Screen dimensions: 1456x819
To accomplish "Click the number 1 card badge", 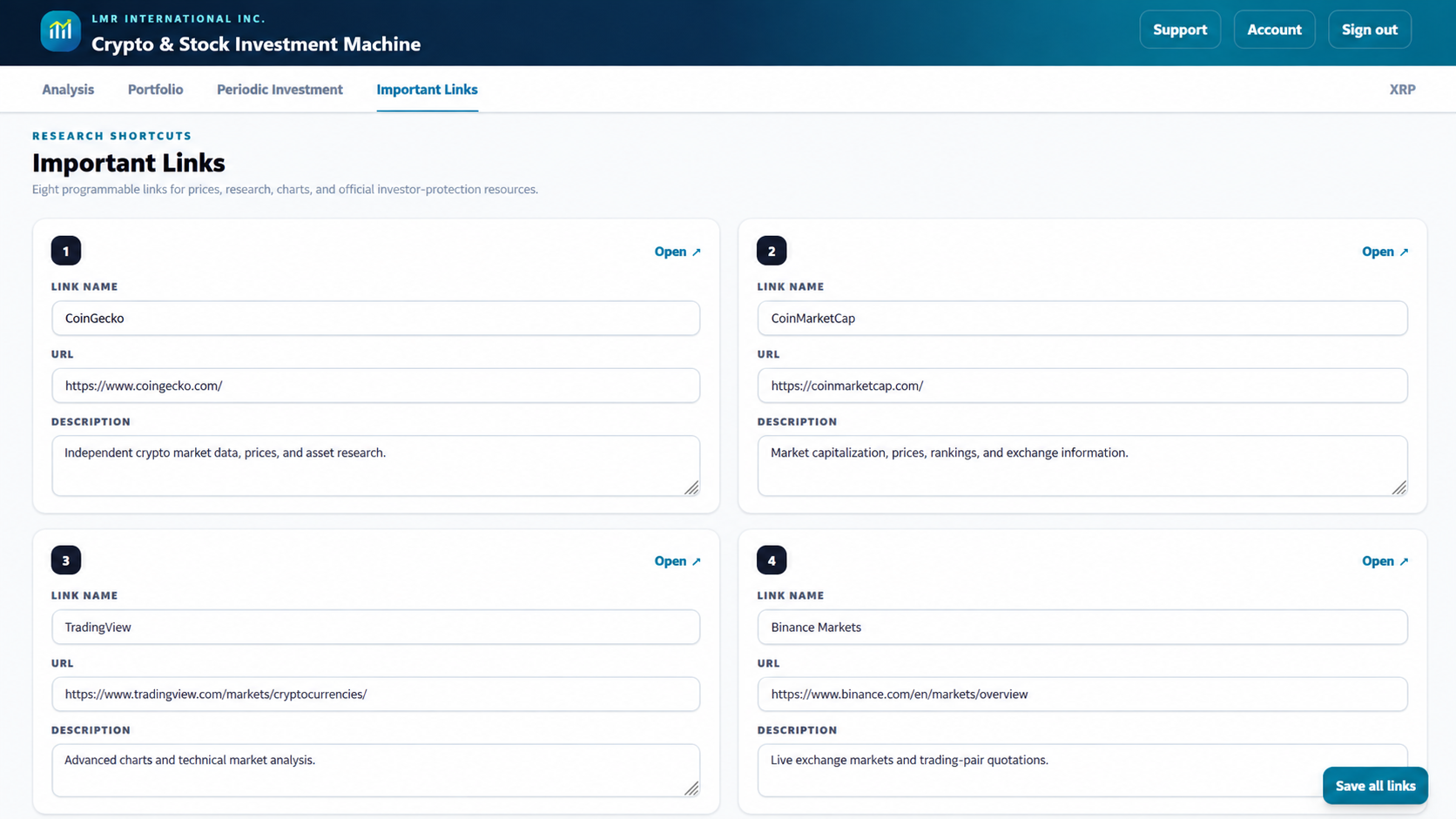I will pos(66,251).
